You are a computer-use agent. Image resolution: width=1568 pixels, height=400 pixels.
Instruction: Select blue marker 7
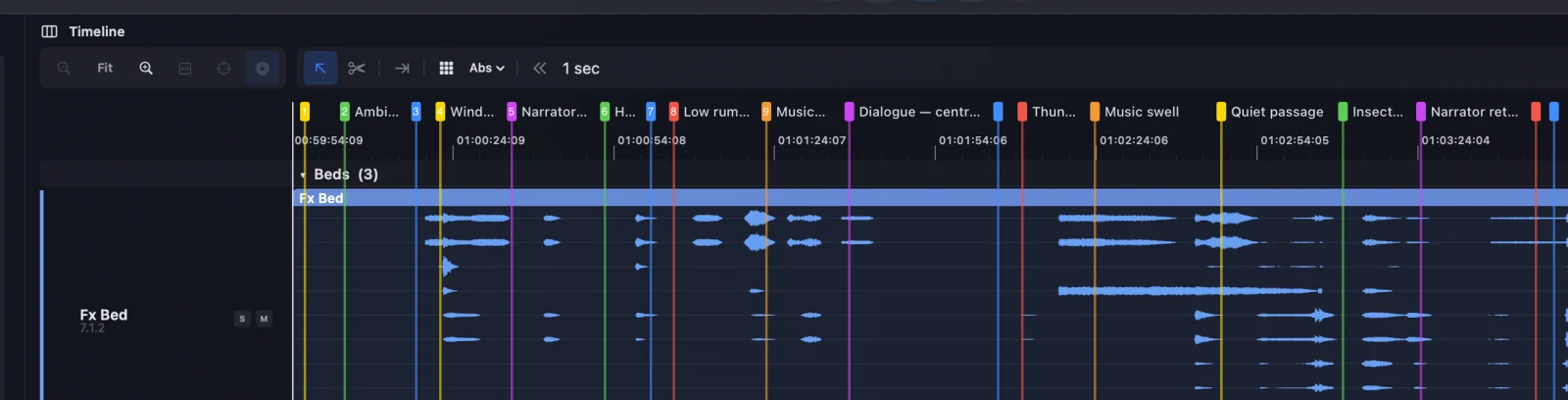651,112
